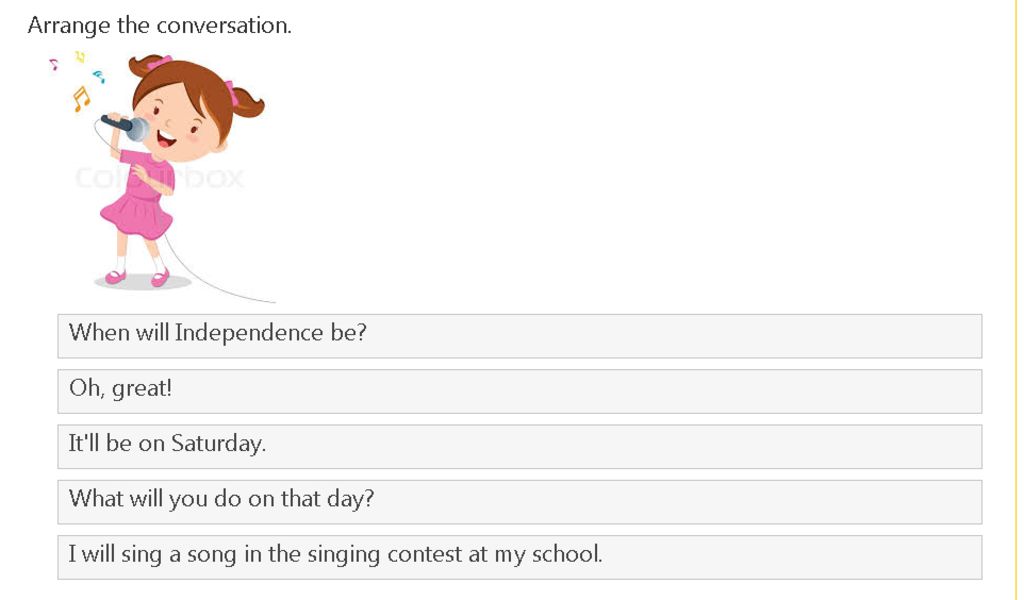Screen dimensions: 1024x600
Task: Click the microphone in the girl's hand
Action: point(126,126)
